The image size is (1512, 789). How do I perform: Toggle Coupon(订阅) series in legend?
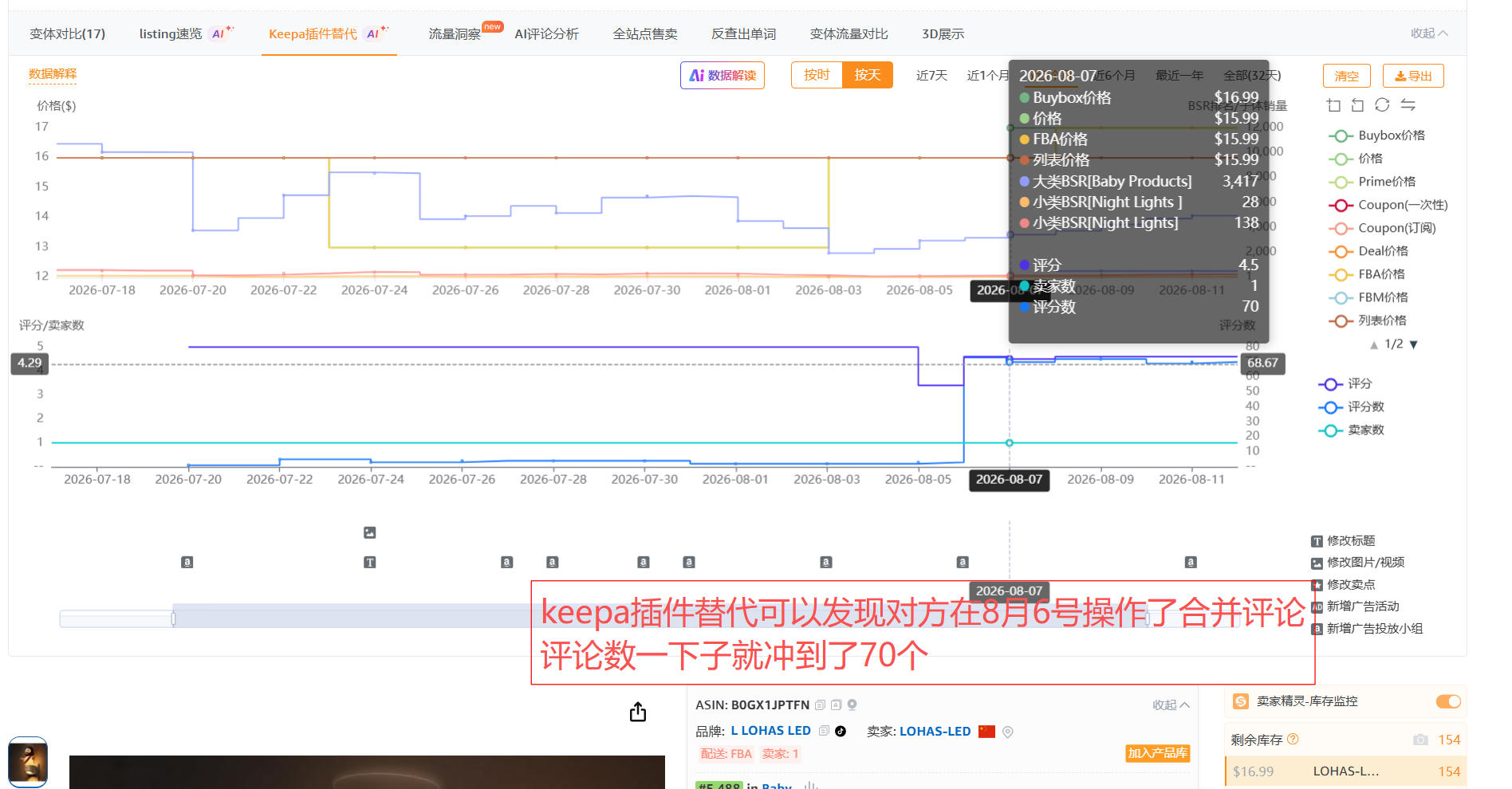point(1382,228)
